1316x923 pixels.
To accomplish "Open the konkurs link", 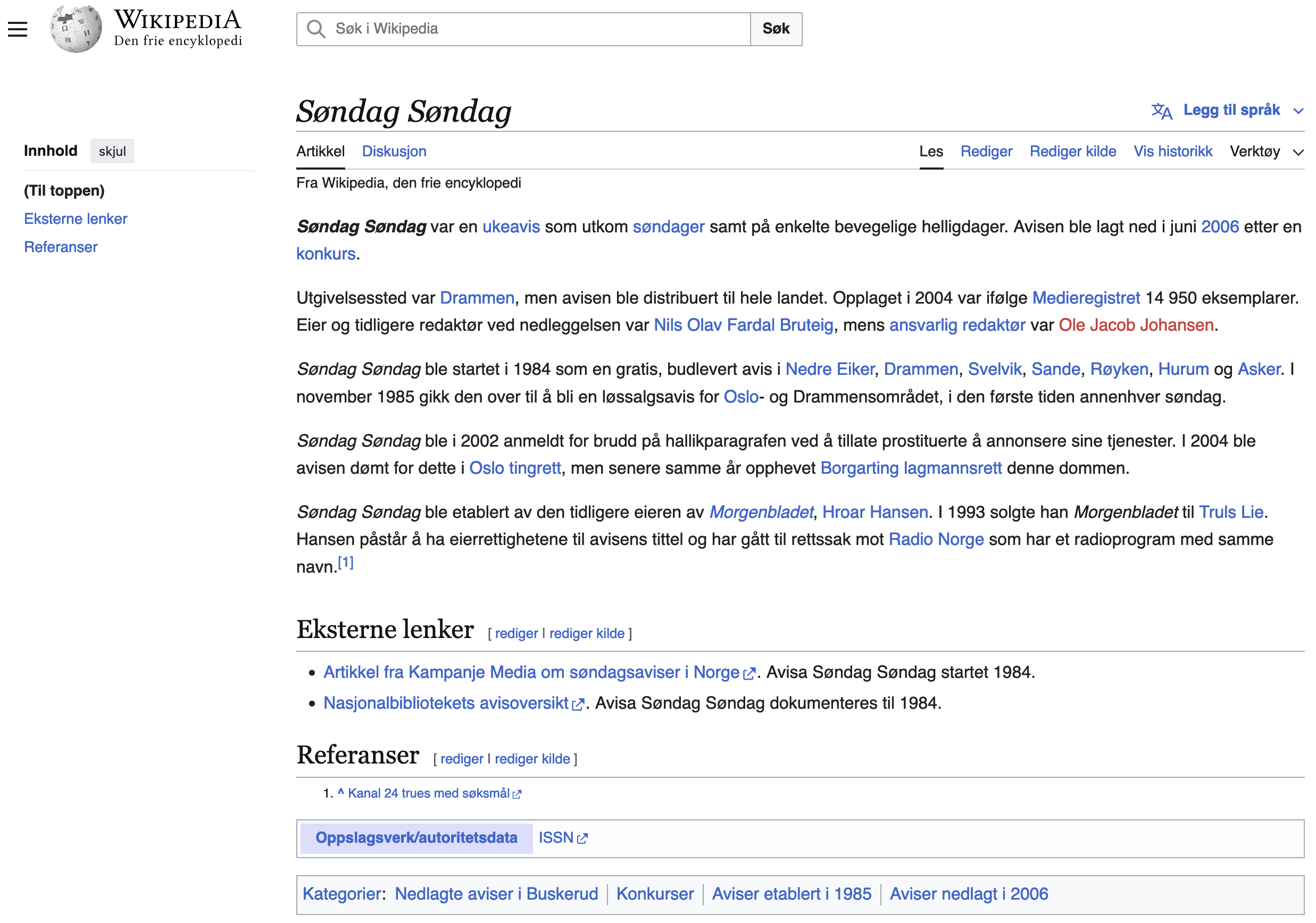I will tap(326, 254).
